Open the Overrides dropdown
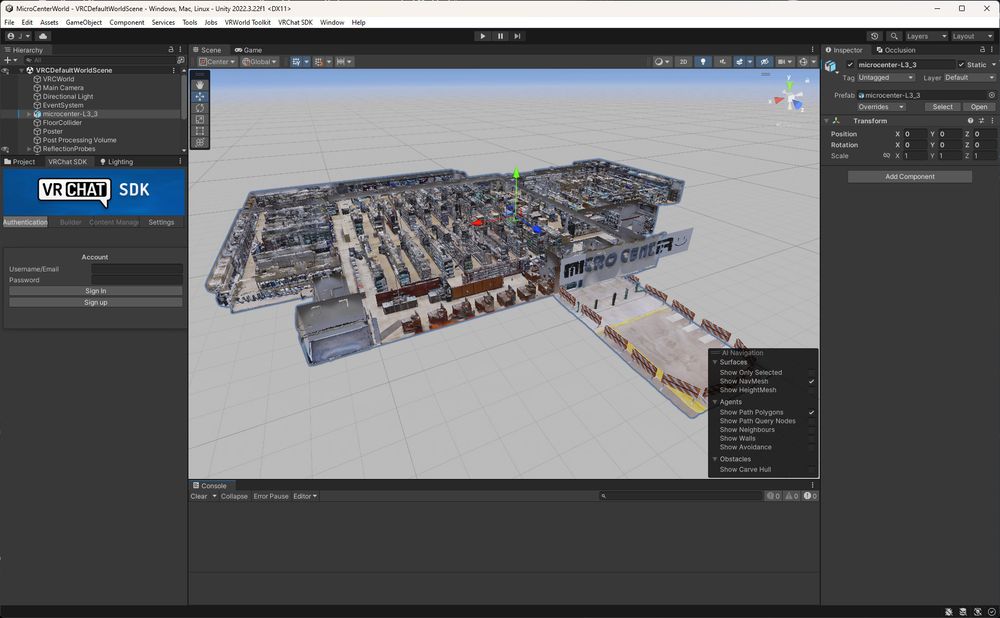The width and height of the screenshot is (1000, 618). pos(881,107)
